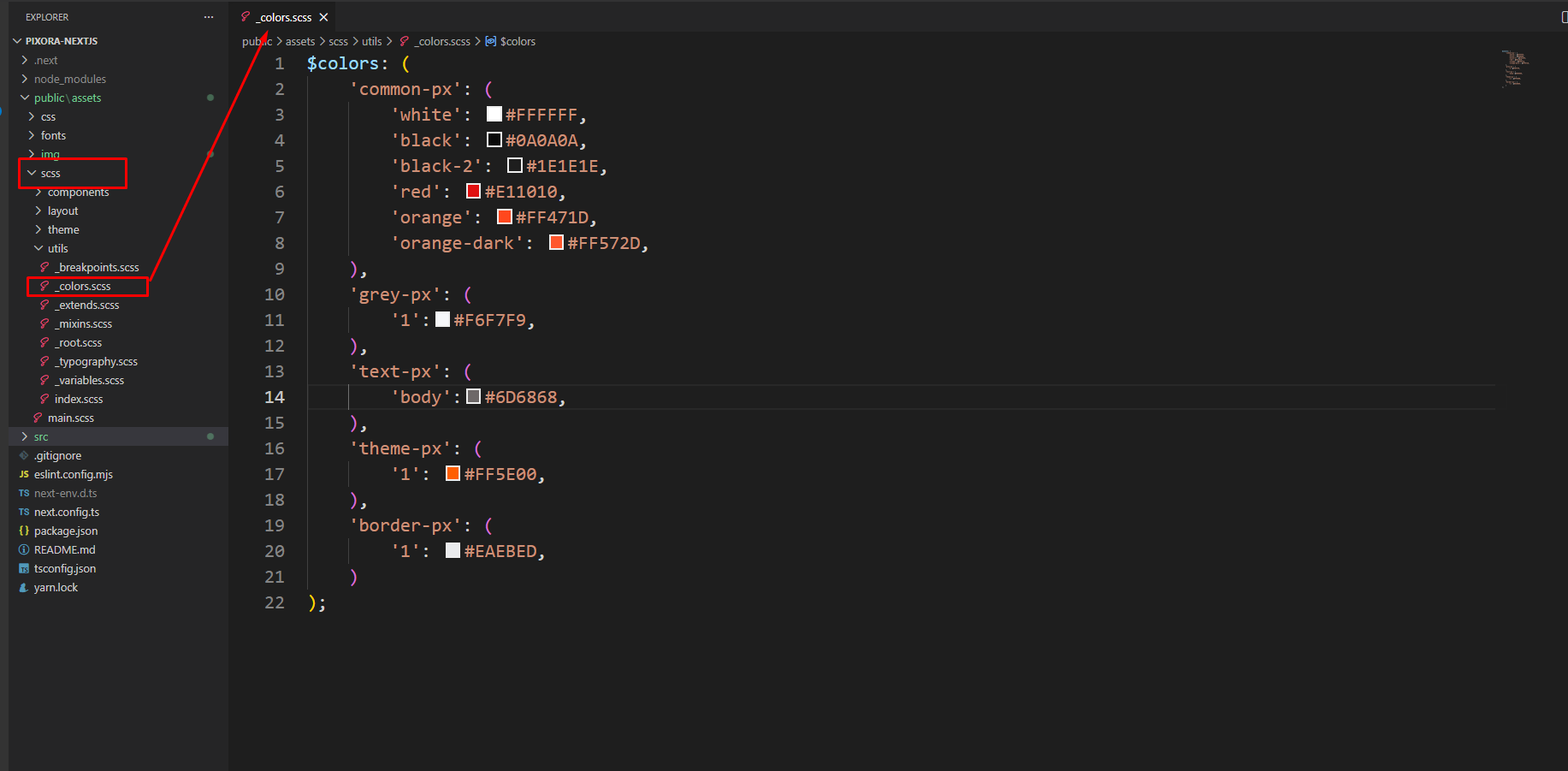Click the minimap code preview
1568x771 pixels.
1515,68
